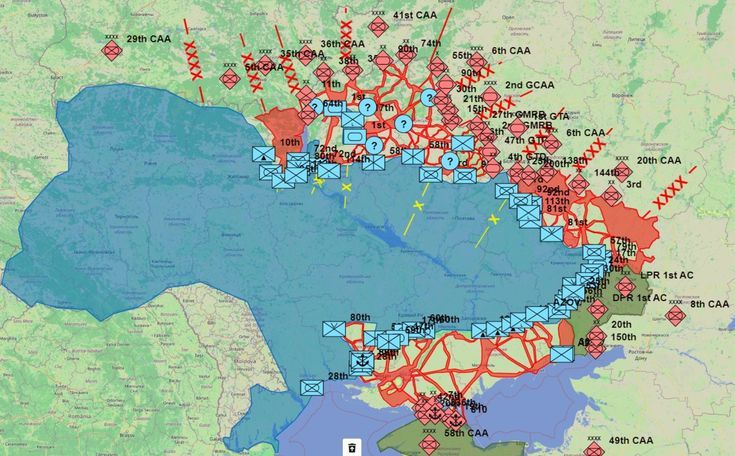The image size is (735, 456).
Task: Select the 8th CAA unit marker
Action: click(675, 315)
